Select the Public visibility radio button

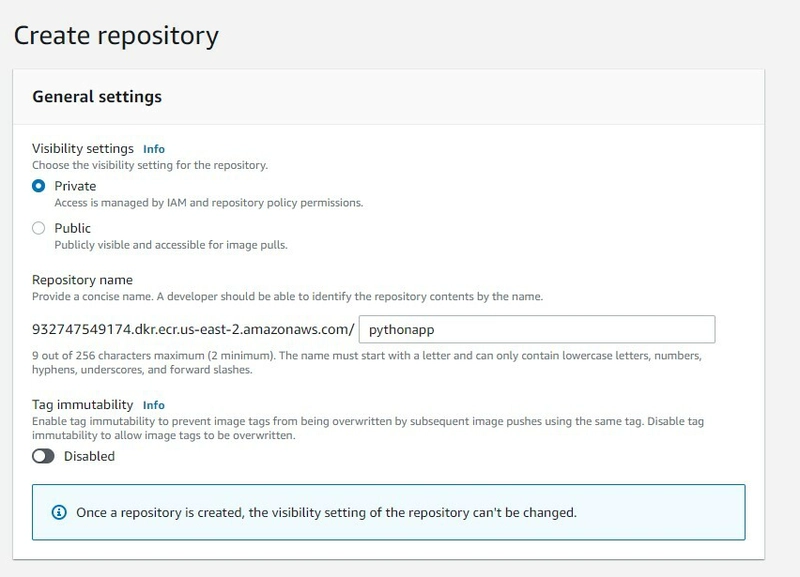pos(38,228)
